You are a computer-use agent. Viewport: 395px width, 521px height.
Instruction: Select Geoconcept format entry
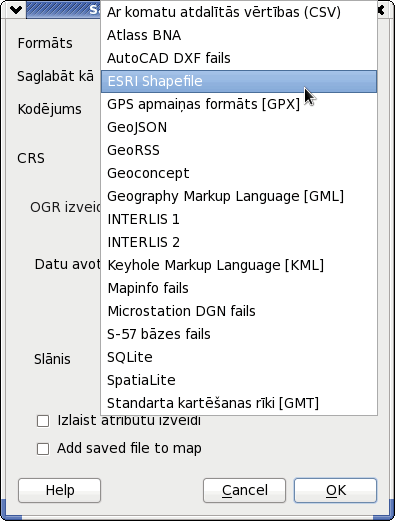click(239, 173)
